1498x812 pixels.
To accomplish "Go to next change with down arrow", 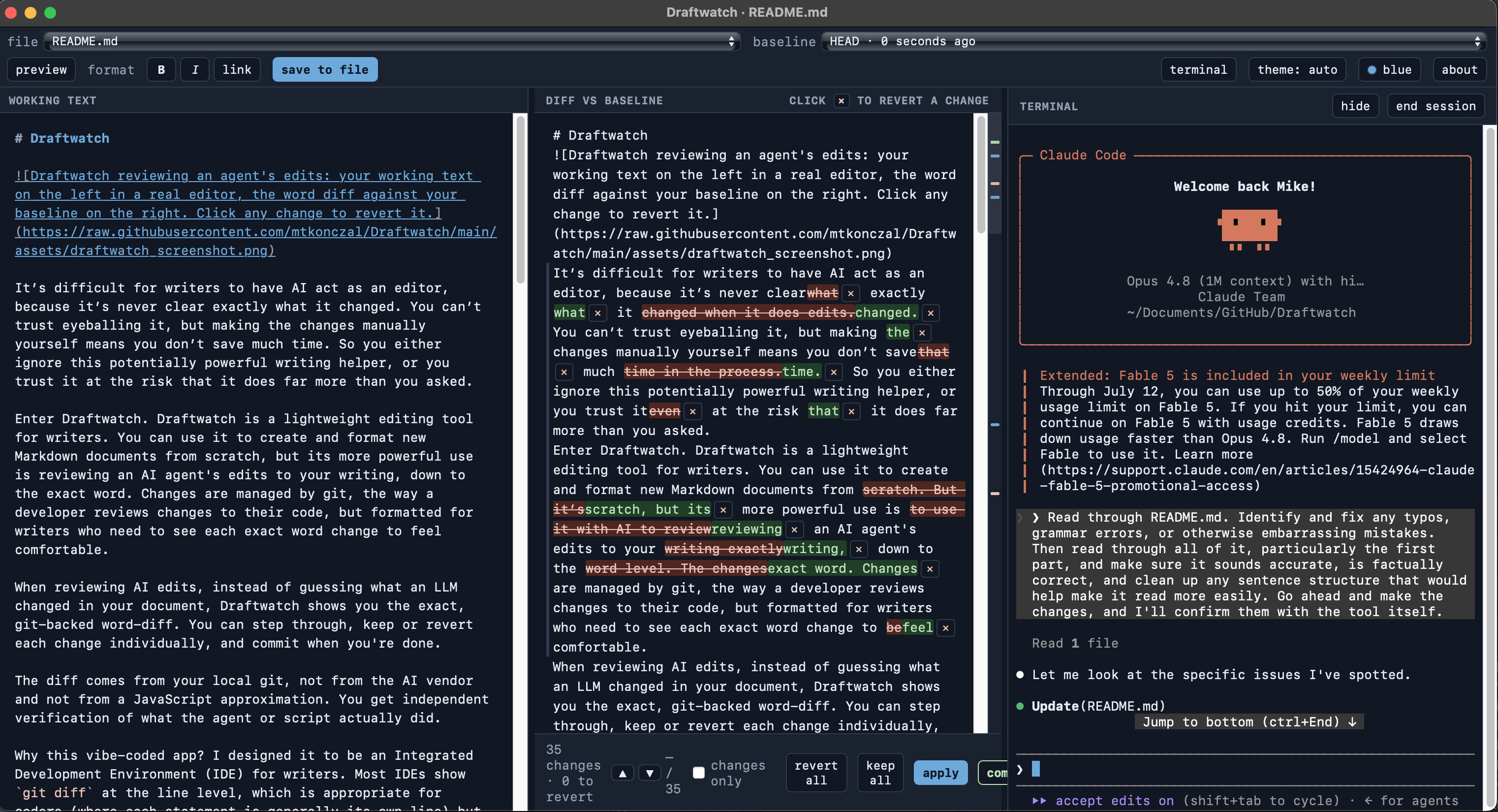I will coord(650,773).
